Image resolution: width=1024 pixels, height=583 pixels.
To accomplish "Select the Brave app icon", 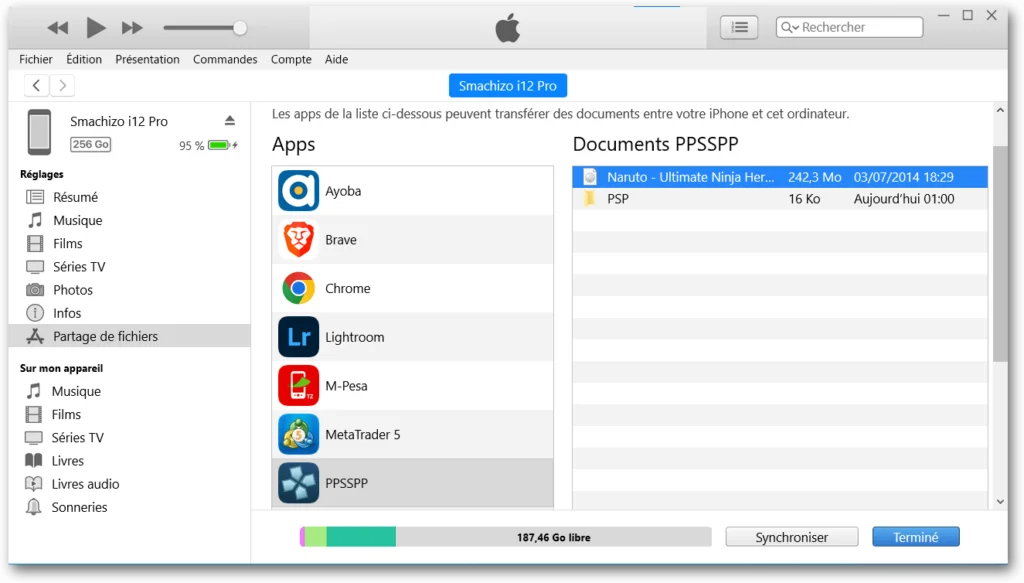I will point(298,240).
